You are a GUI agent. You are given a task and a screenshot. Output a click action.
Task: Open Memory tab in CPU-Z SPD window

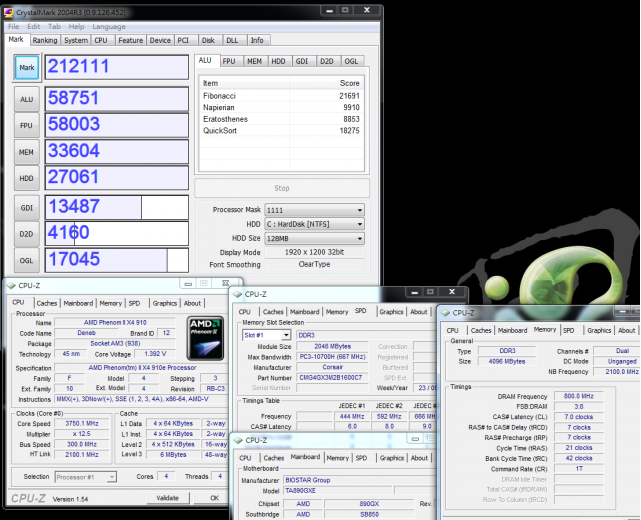tap(337, 312)
